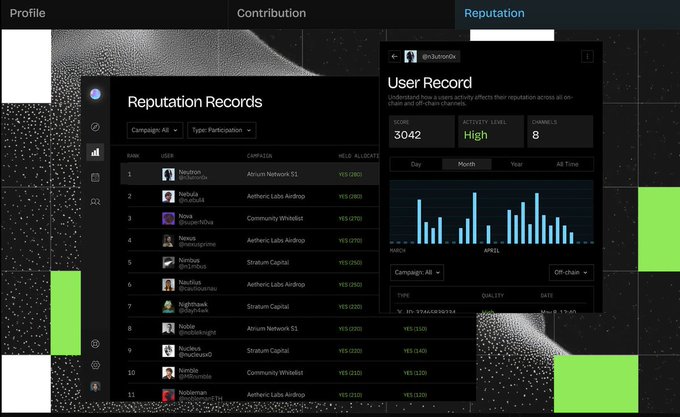This screenshot has width=680, height=417.
Task: Click Aetheric Labs Airdrop in Nebula's row
Action: coord(276,196)
